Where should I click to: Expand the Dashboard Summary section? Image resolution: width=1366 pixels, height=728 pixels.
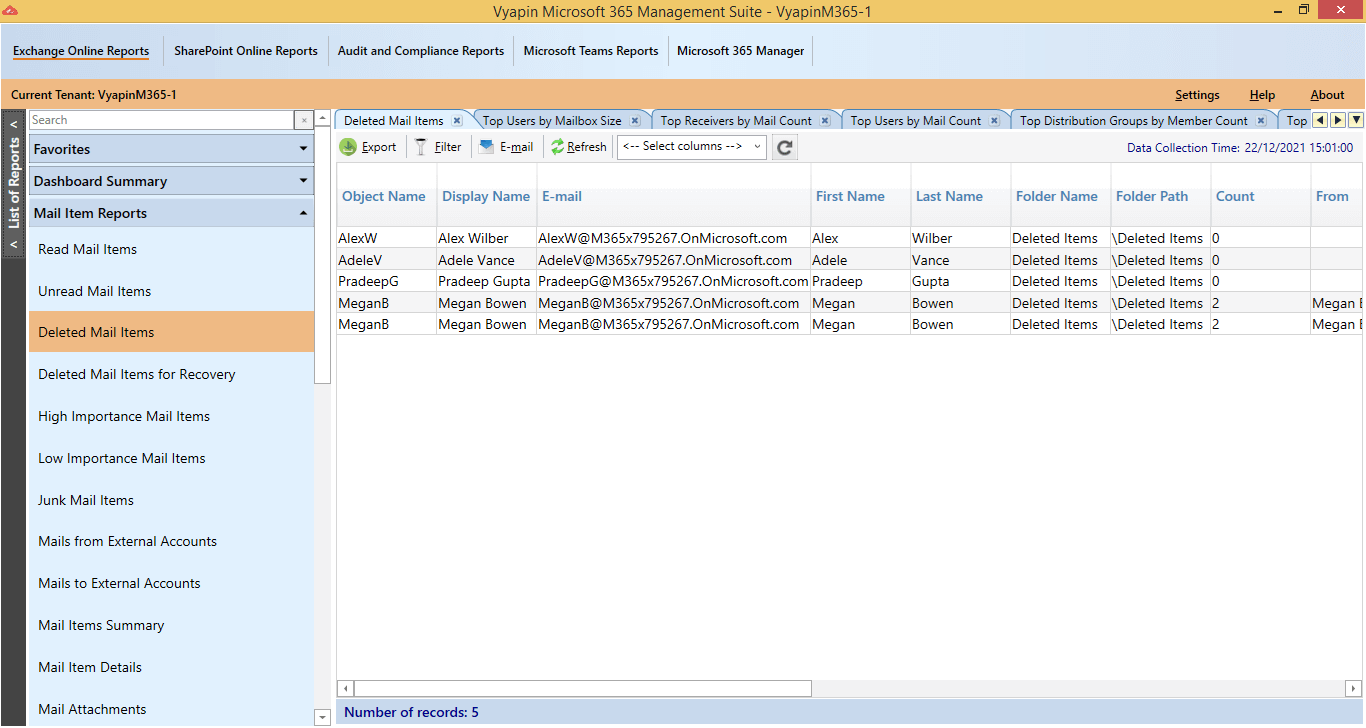(x=171, y=181)
